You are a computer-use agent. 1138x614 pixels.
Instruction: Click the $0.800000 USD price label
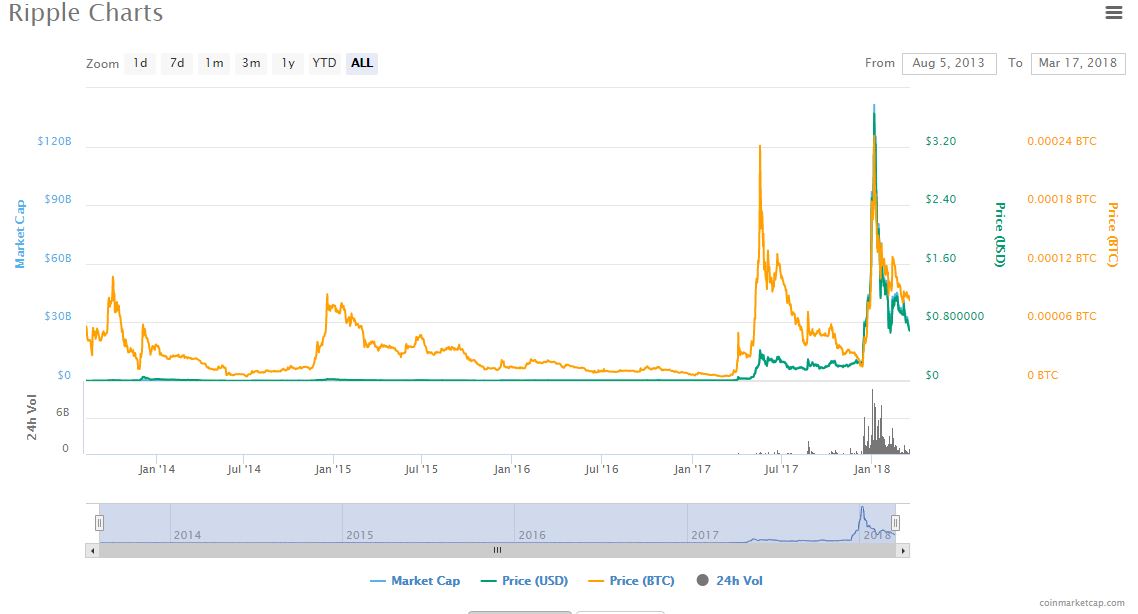coord(954,316)
